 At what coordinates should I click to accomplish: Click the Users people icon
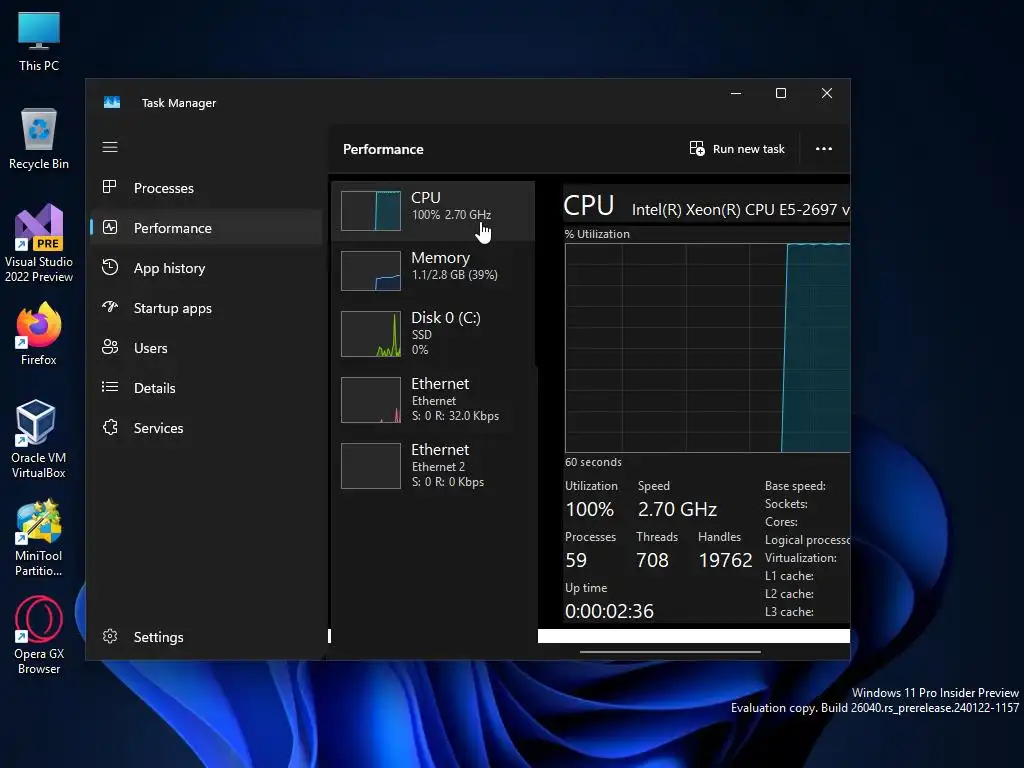tap(110, 347)
